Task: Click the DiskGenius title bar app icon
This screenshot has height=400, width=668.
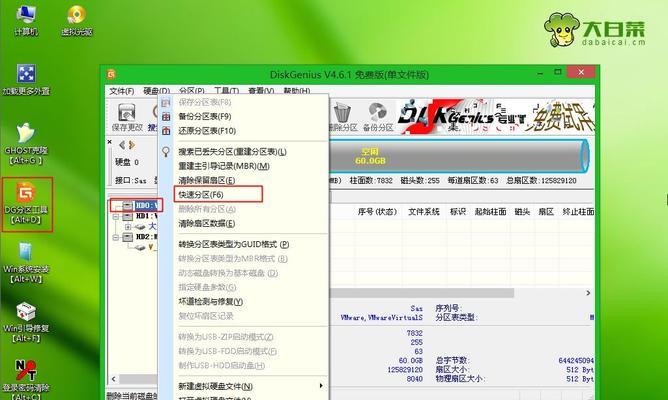Action: 112,75
